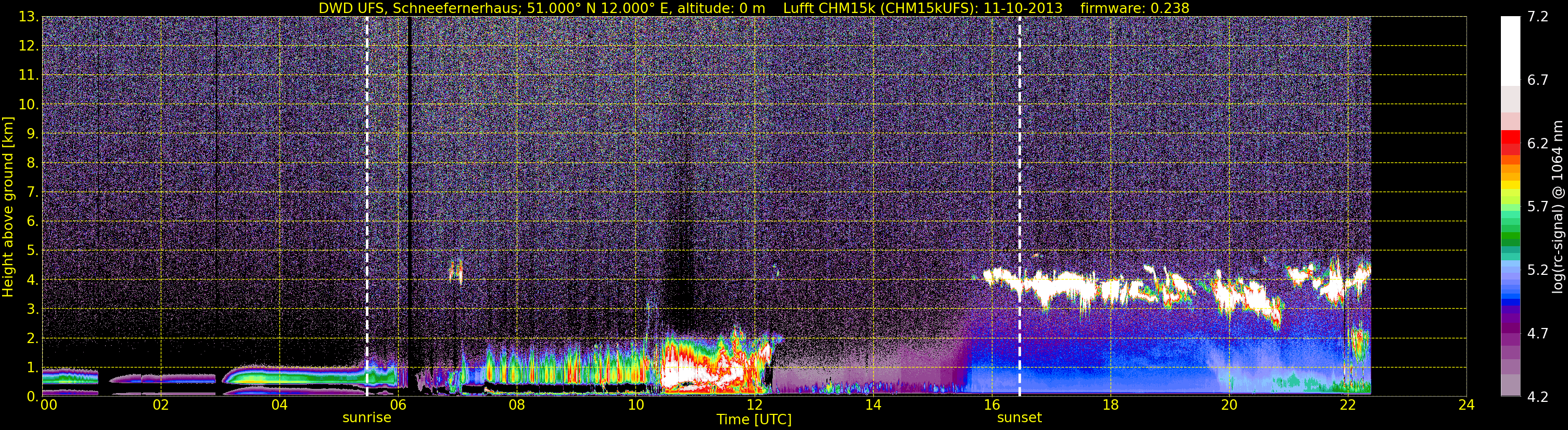Click the '5.' height axis tick label
1568x430 pixels.
33,251
